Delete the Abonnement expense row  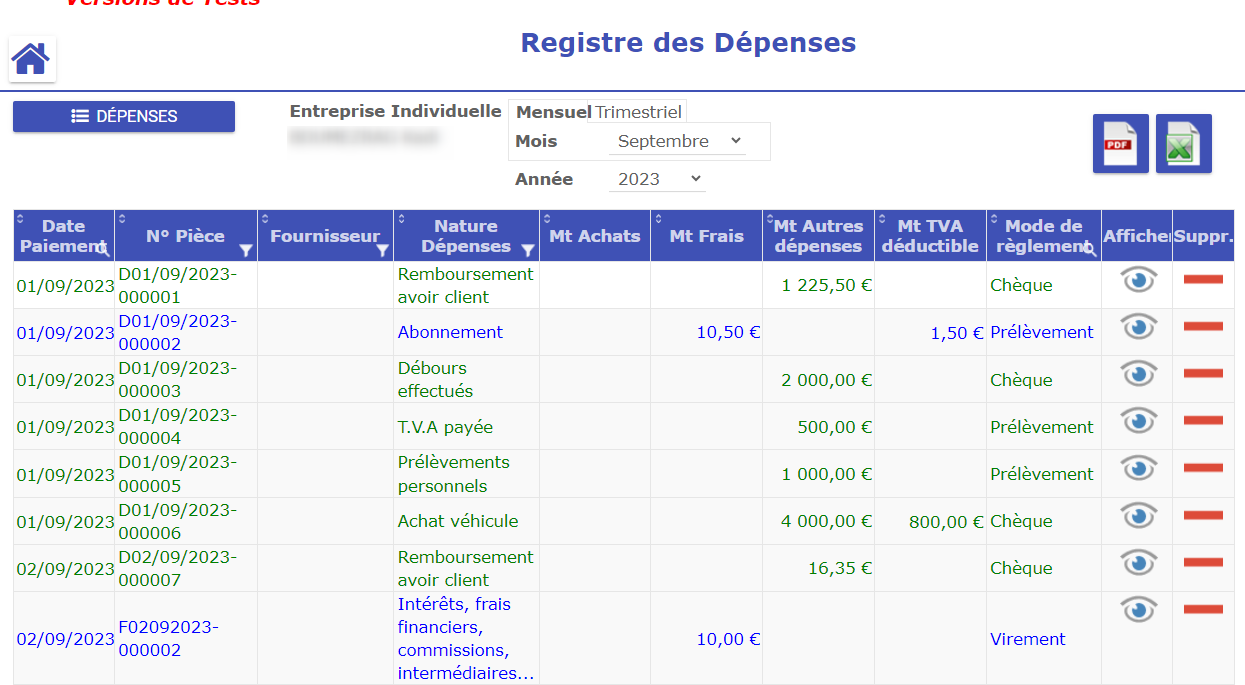(1203, 326)
